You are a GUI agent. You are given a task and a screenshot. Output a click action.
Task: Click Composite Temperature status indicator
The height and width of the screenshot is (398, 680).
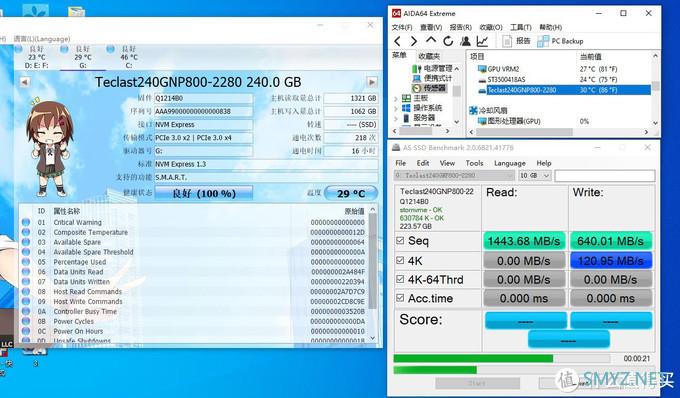(x=26, y=232)
